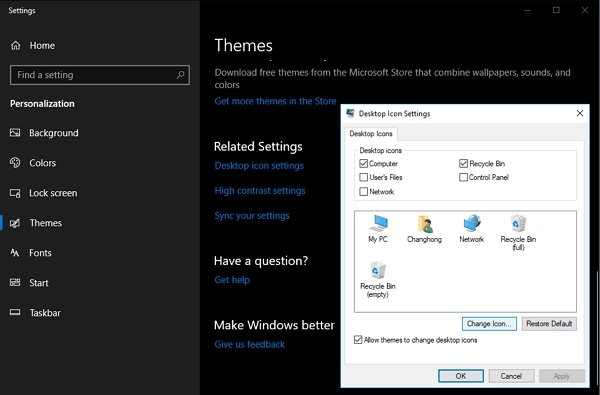Viewport: 600px width, 395px height.
Task: Toggle Allow themes to change desktop icons
Action: click(x=358, y=340)
